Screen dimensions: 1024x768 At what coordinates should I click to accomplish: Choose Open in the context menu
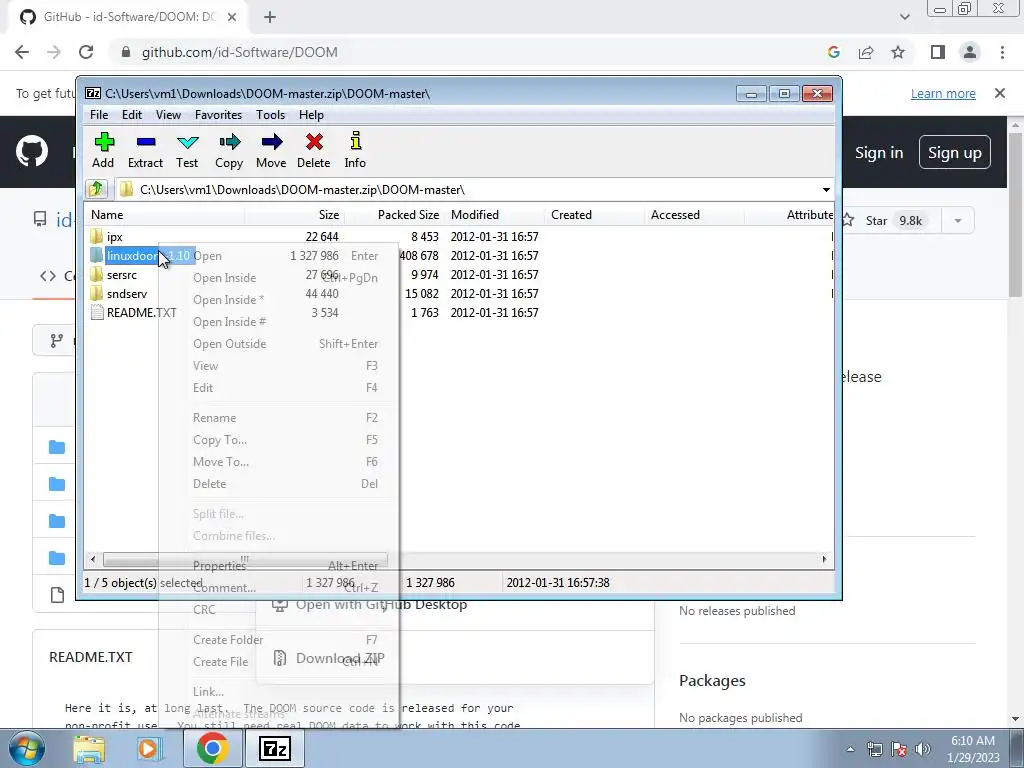280,256
